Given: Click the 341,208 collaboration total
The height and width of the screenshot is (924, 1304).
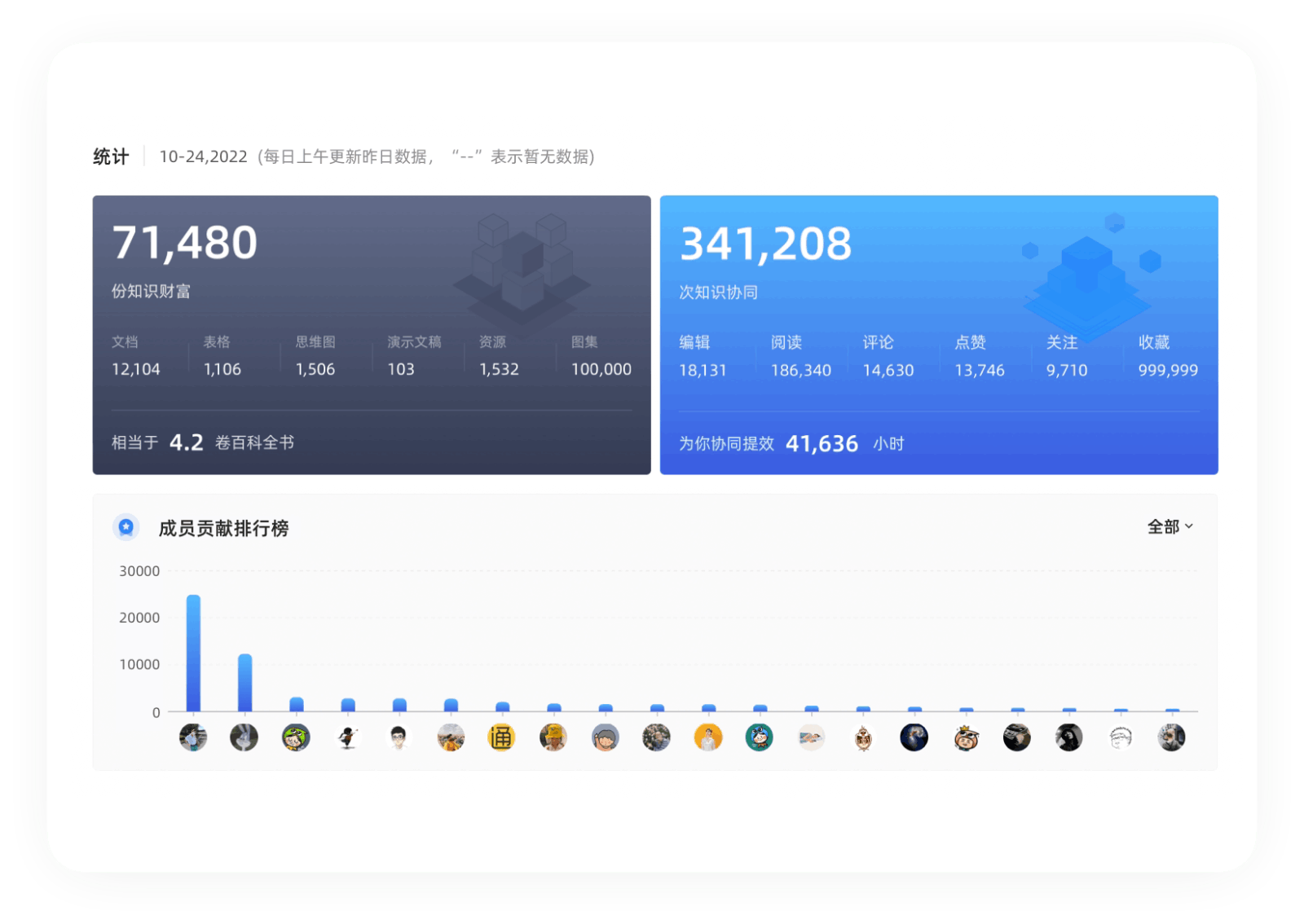Looking at the screenshot, I should 766,244.
